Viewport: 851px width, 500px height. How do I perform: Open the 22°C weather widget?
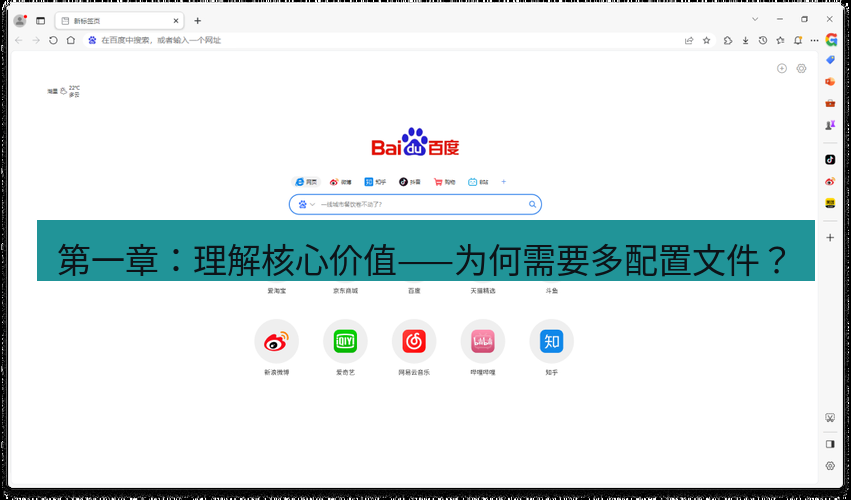[x=63, y=91]
